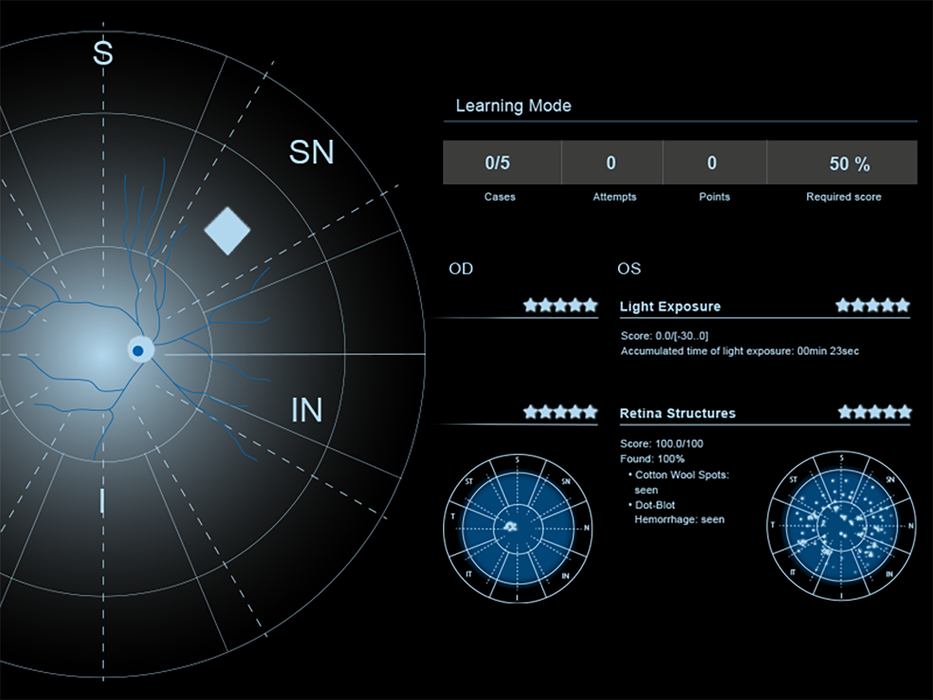Click the lower star rating in OD column
The height and width of the screenshot is (700, 933).
560,411
